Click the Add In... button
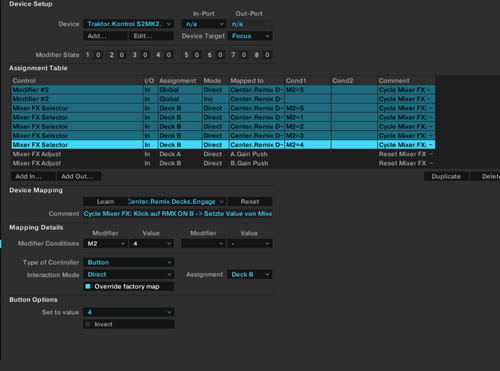 click(33, 176)
